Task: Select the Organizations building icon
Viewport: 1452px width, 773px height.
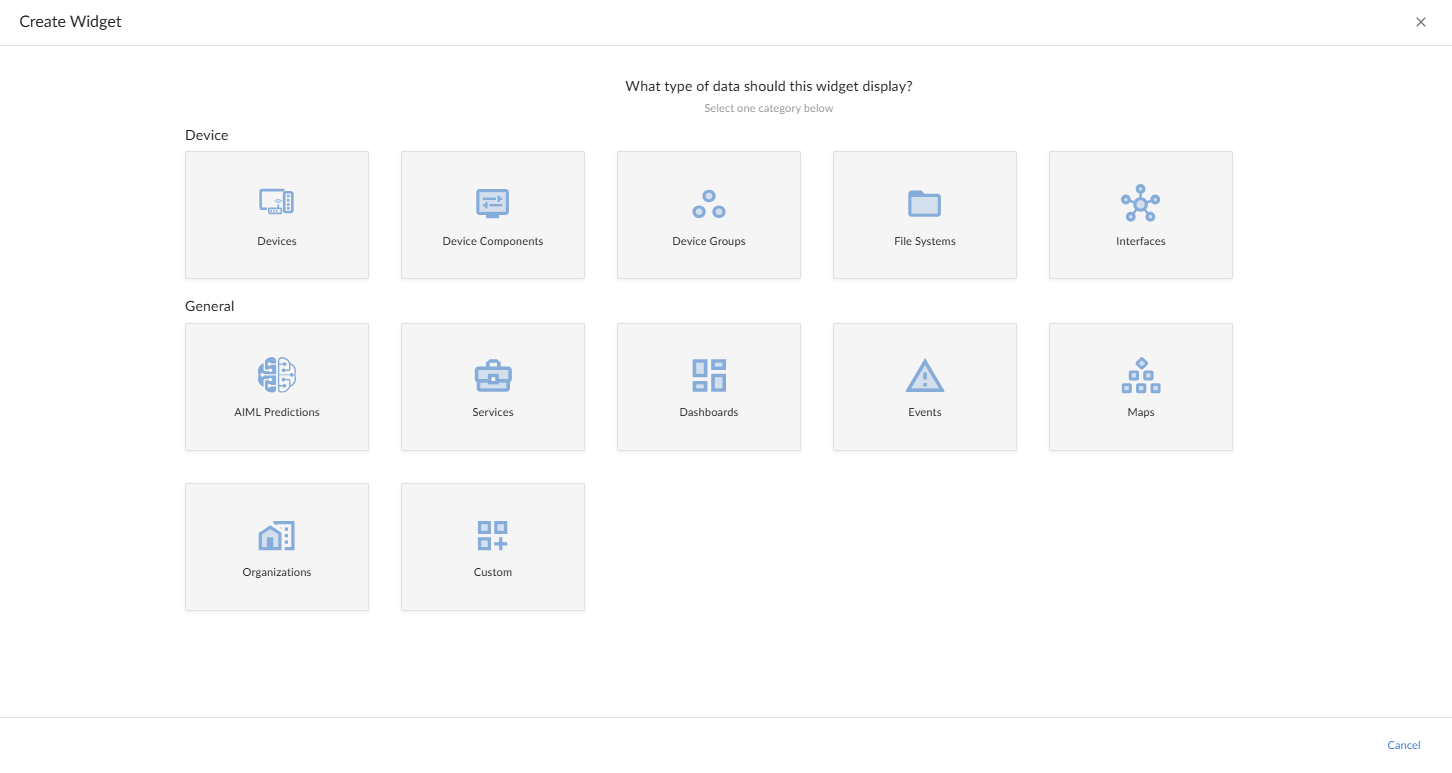Action: (x=276, y=535)
